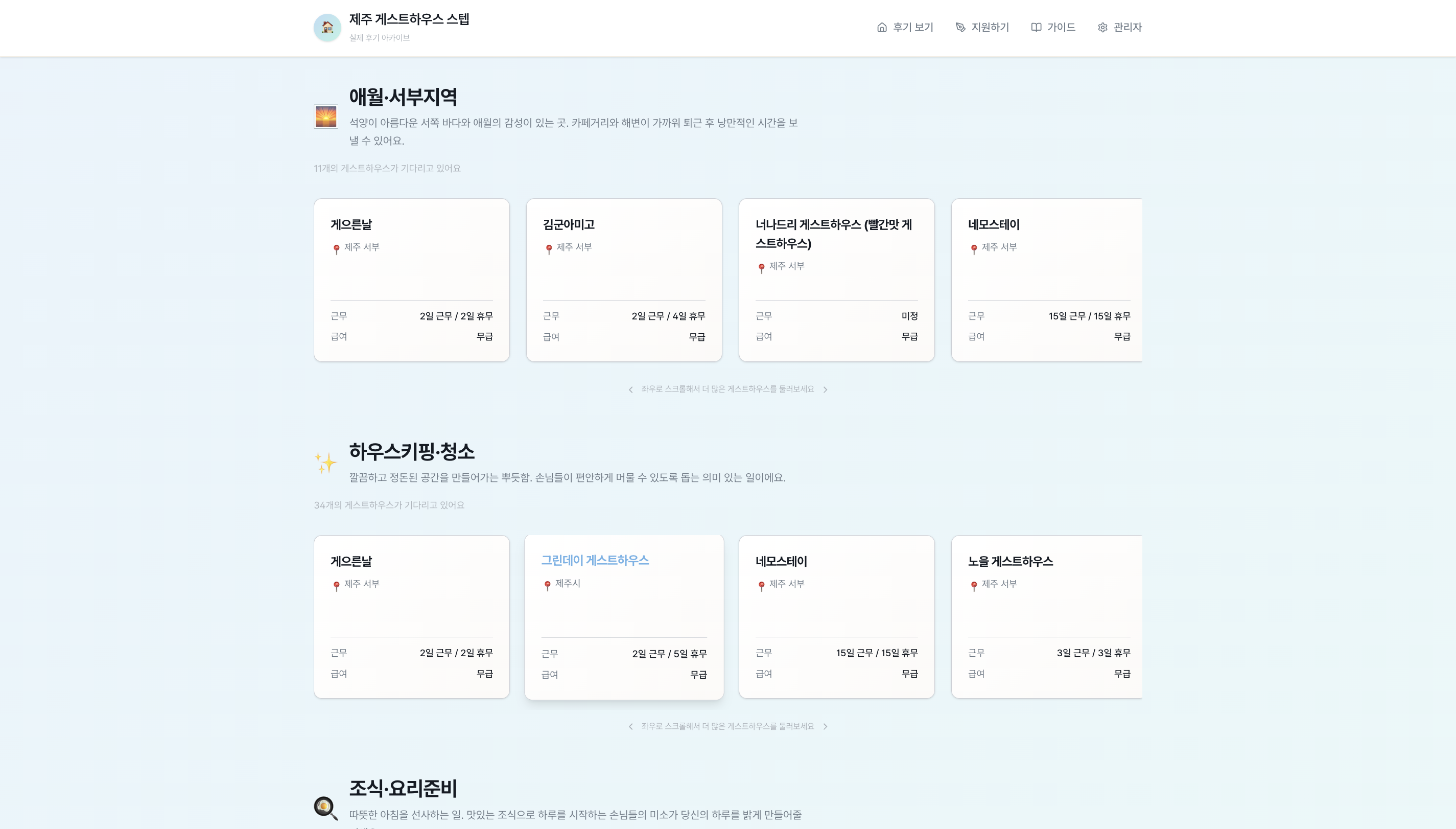Open 노을 게스트하우스 card

[x=1047, y=616]
